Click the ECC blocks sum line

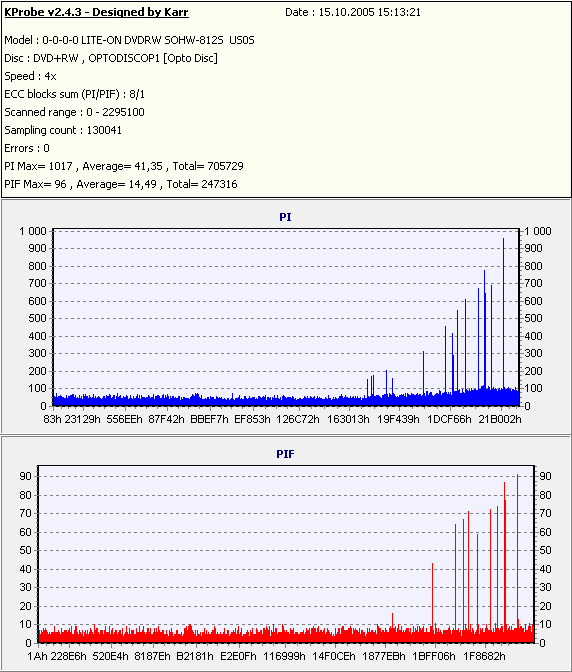pyautogui.click(x=75, y=94)
